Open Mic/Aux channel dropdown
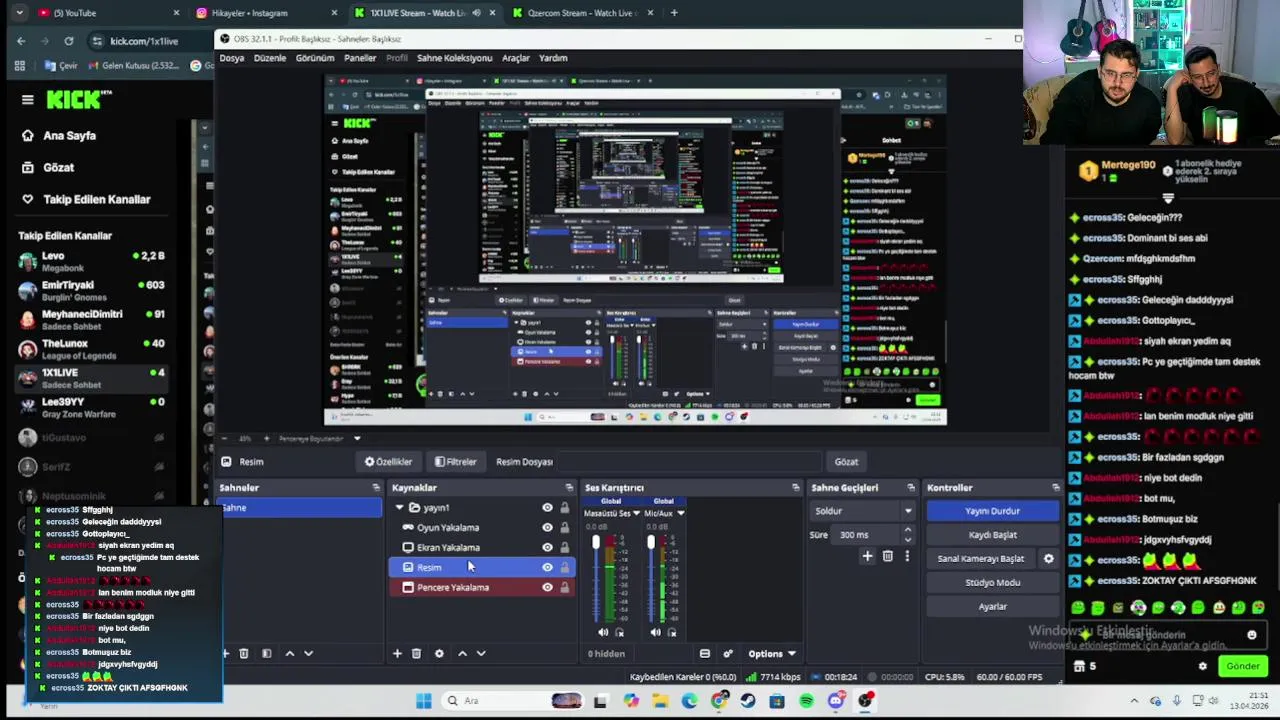Screen dimensions: 1280x720 pyautogui.click(x=680, y=513)
